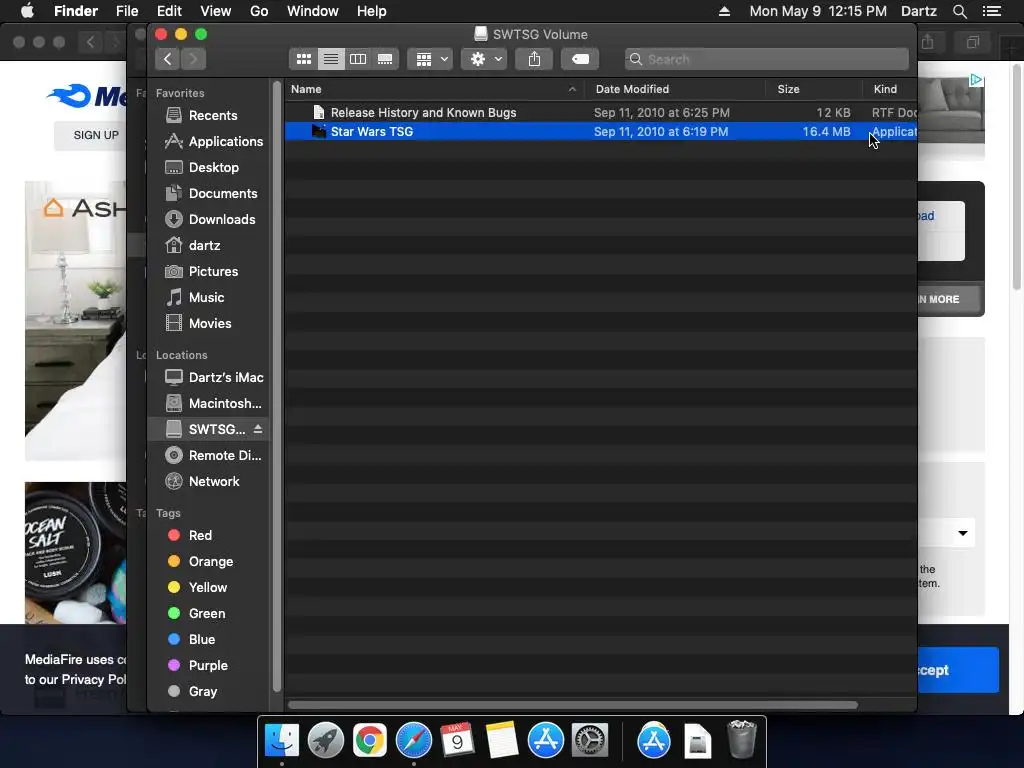1024x768 pixels.
Task: Sort by Date Modified column
Action: [675, 89]
